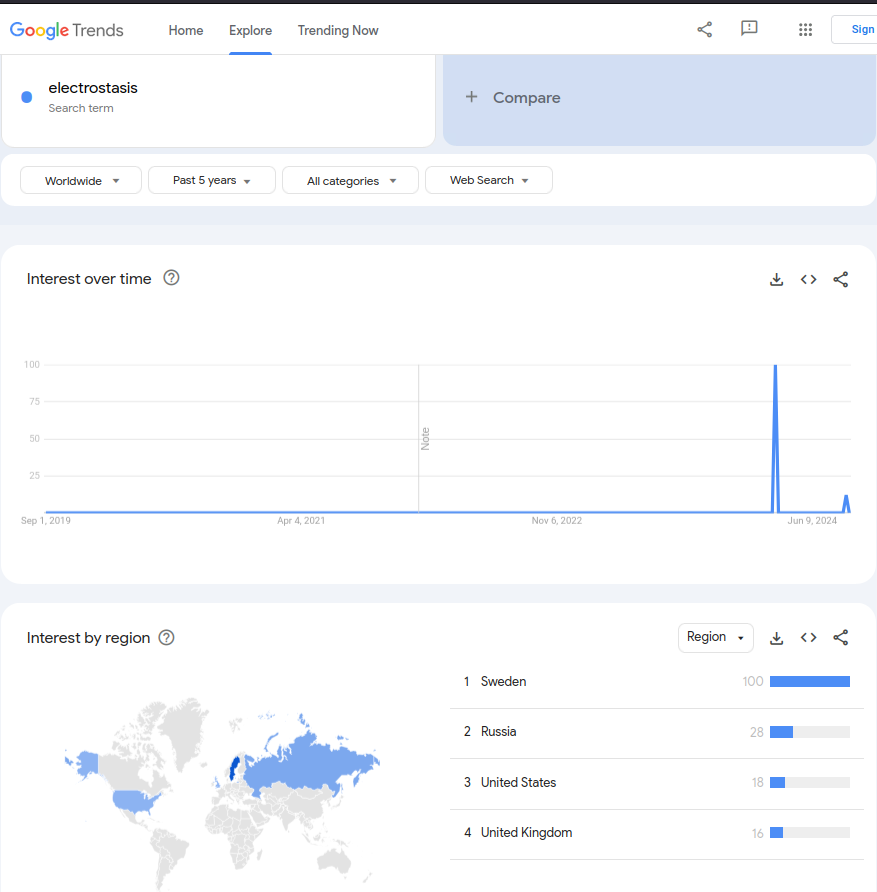Viewport: 877px width, 892px height.
Task: Click the tall peak in the trend chart
Action: pos(775,438)
